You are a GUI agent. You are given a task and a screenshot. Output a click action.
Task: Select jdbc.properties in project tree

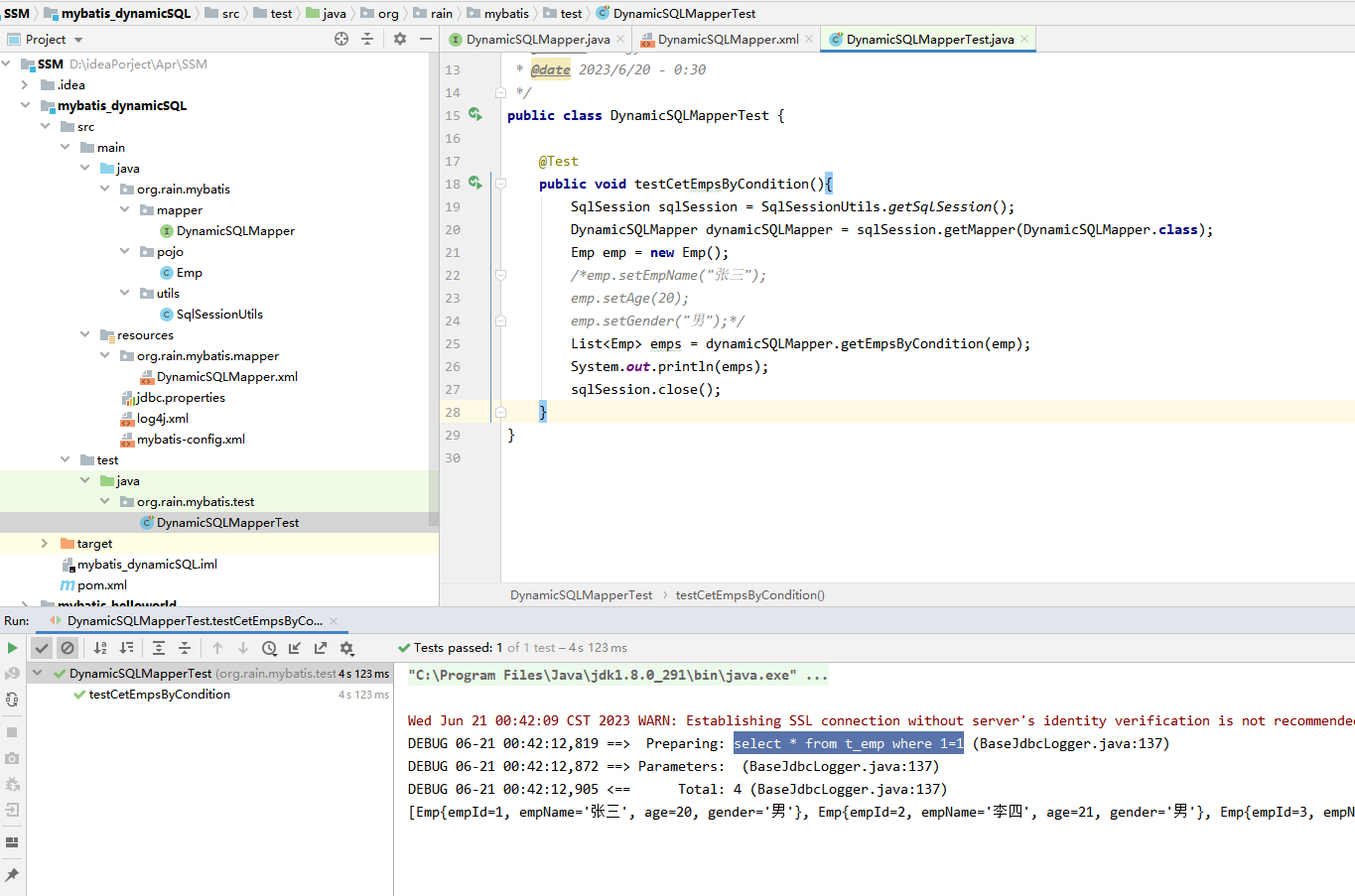[x=180, y=398]
